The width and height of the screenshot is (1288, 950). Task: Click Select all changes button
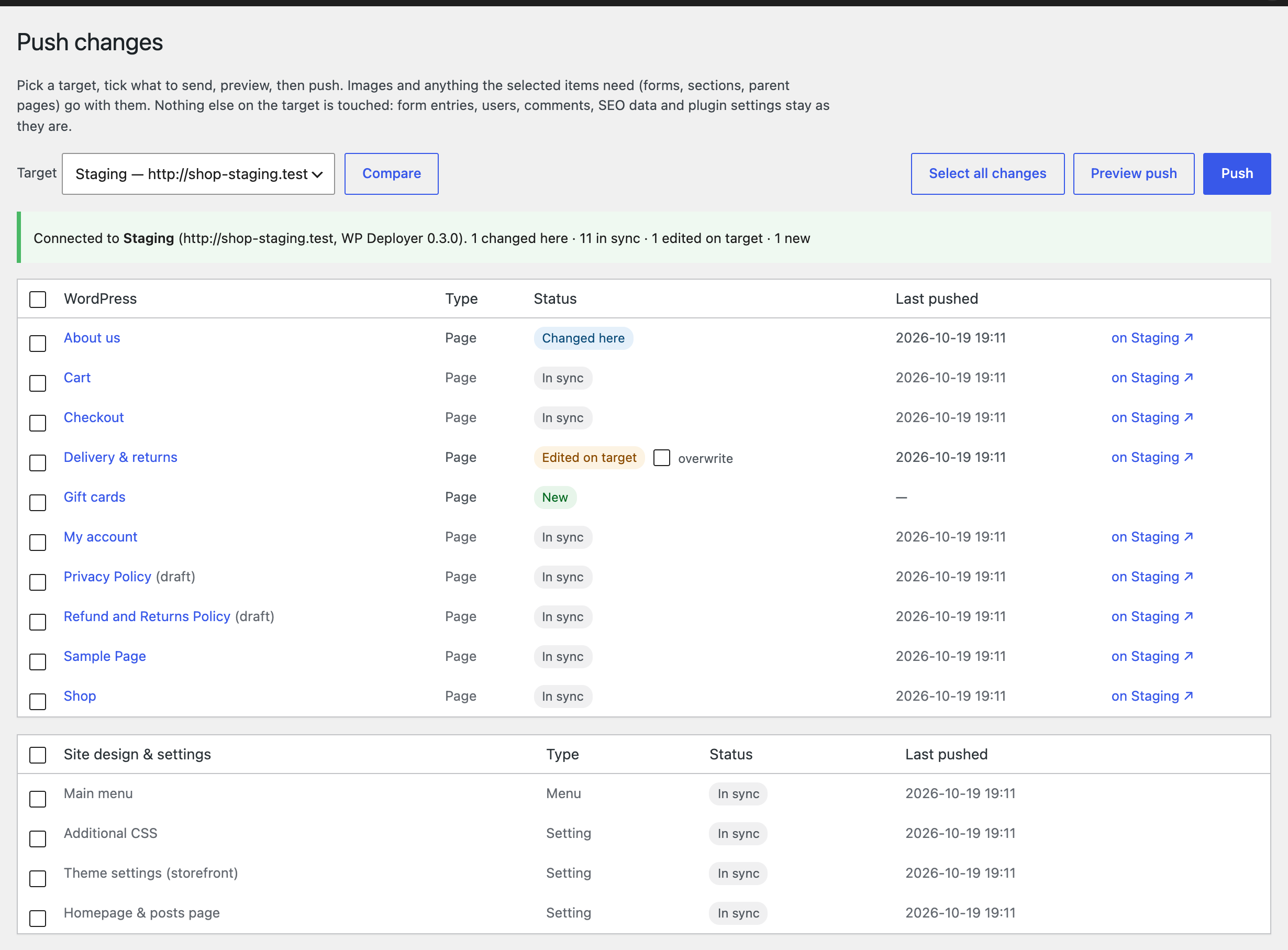pyautogui.click(x=987, y=174)
